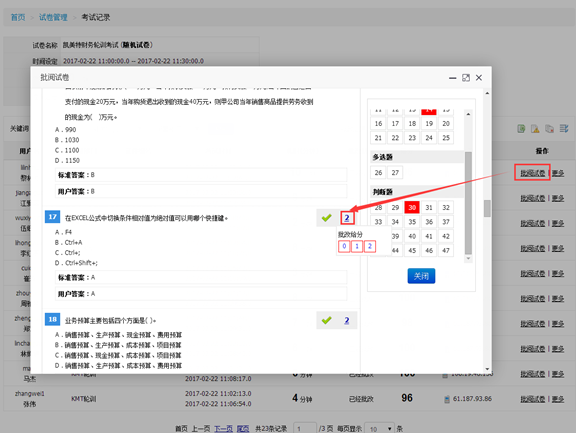Go to 首页 breadcrumb link
The height and width of the screenshot is (433, 576).
[18, 17]
